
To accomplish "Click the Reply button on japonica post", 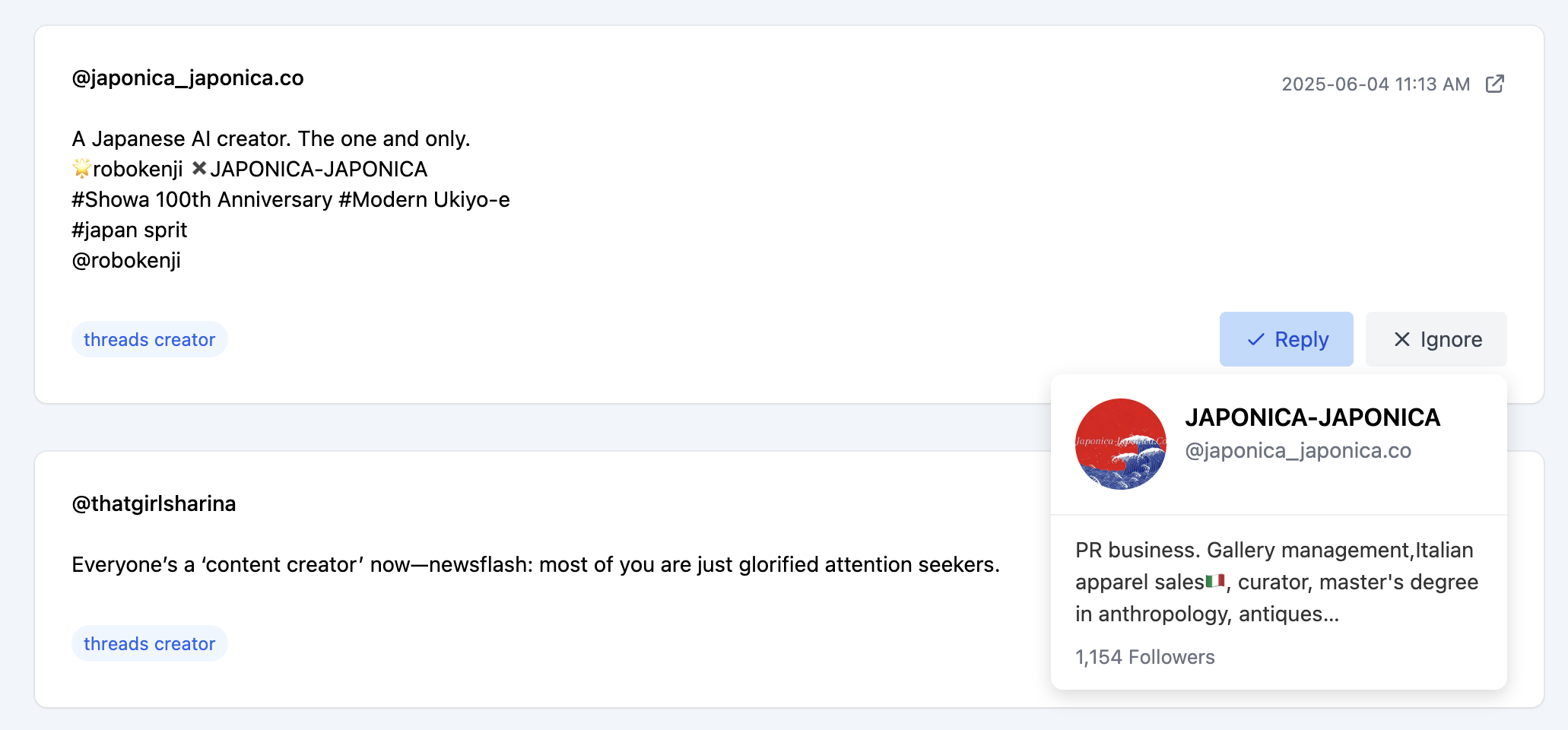I will pos(1286,339).
